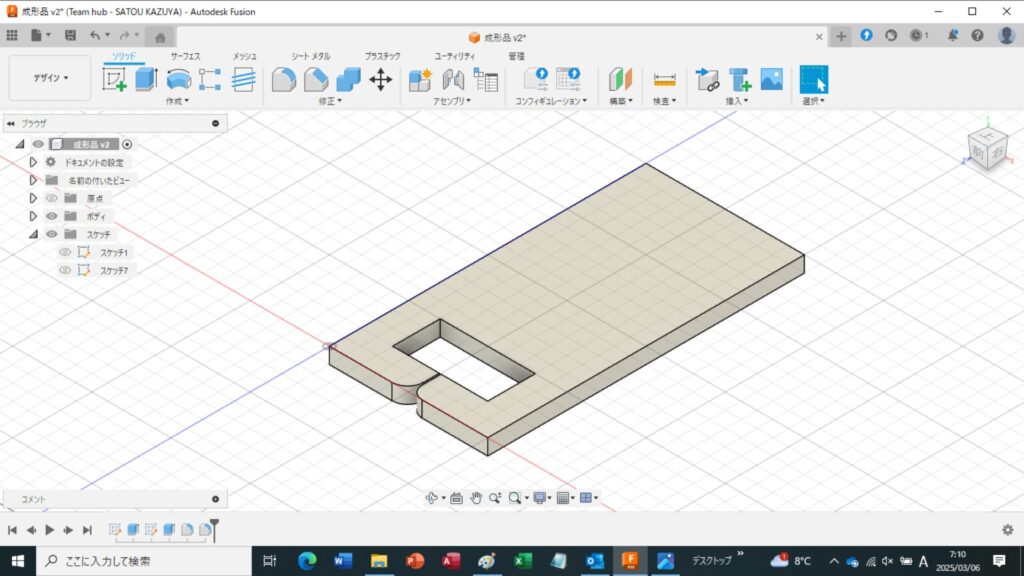The width and height of the screenshot is (1024, 576).
Task: Open the 作成 dropdown menu
Action: coord(177,101)
